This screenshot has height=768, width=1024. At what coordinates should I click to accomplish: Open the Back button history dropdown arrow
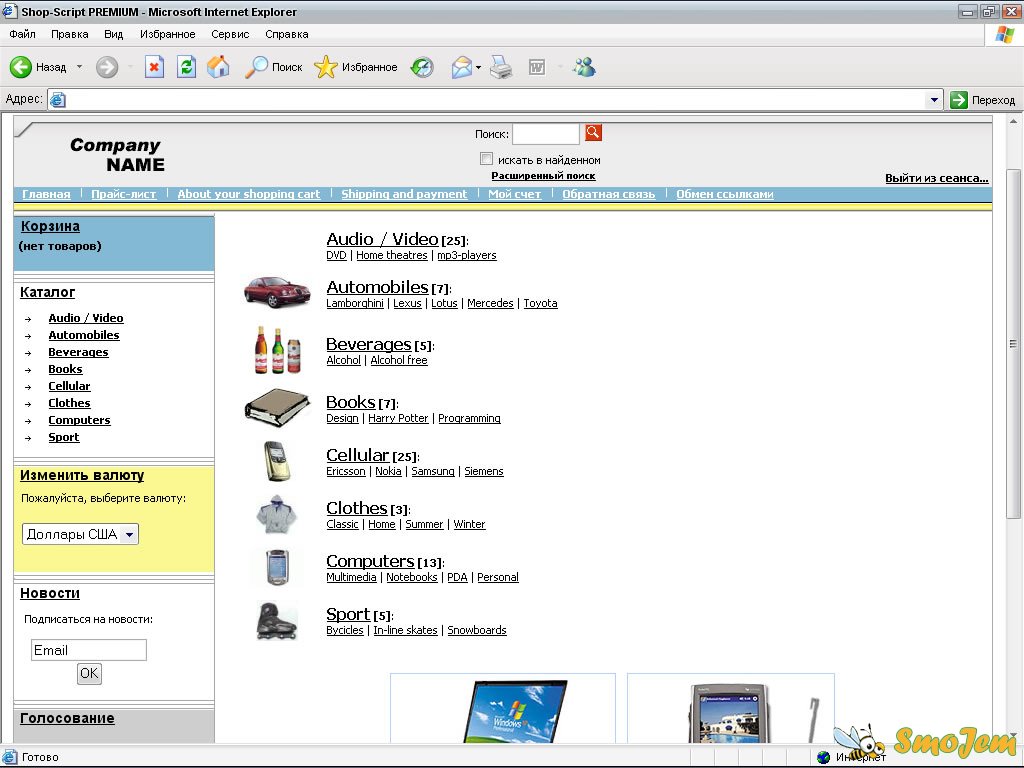tap(79, 67)
